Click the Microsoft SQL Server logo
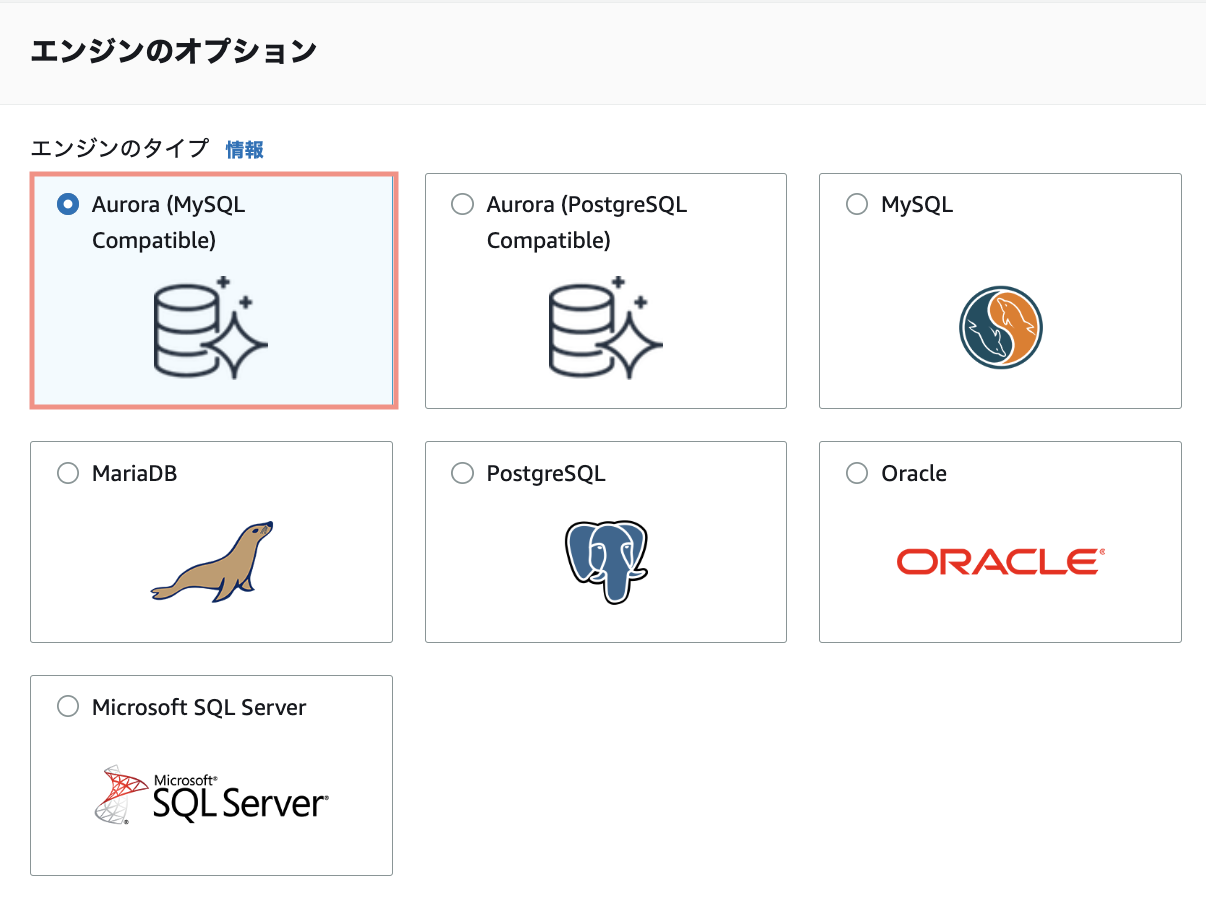The width and height of the screenshot is (1206, 904). (211, 795)
